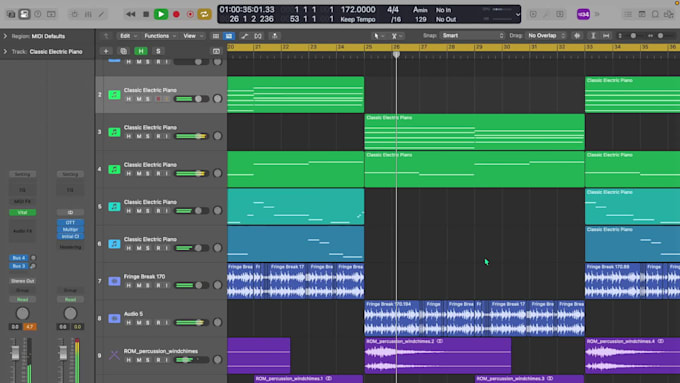The width and height of the screenshot is (680, 383).
Task: Open the scissors command-click tool menu
Action: (396, 36)
